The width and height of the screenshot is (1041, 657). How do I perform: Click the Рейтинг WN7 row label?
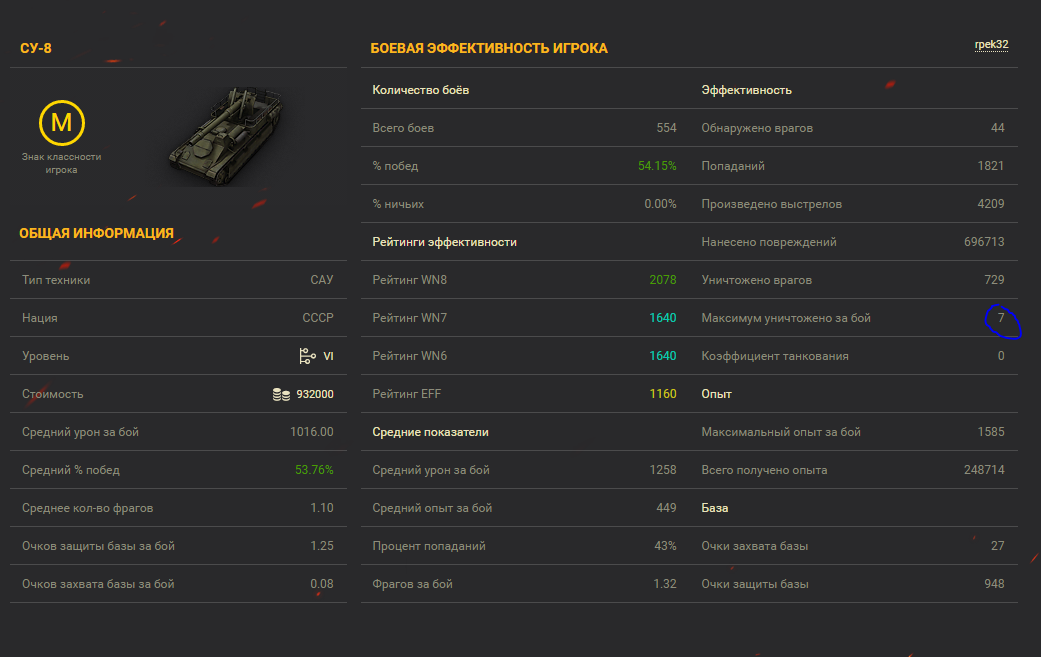[410, 318]
